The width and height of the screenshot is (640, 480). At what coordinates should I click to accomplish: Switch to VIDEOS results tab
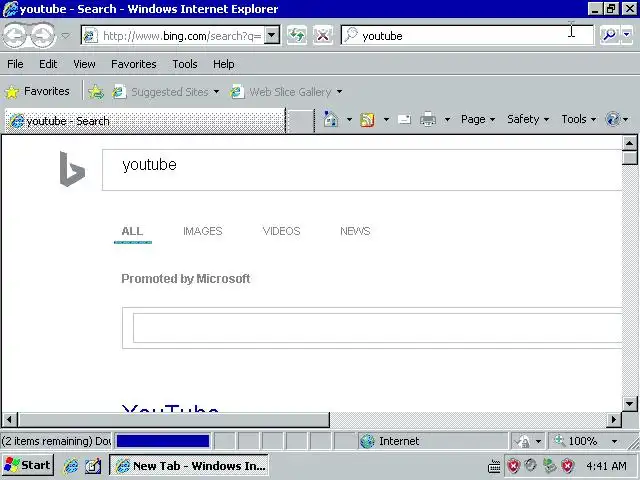coord(281,231)
